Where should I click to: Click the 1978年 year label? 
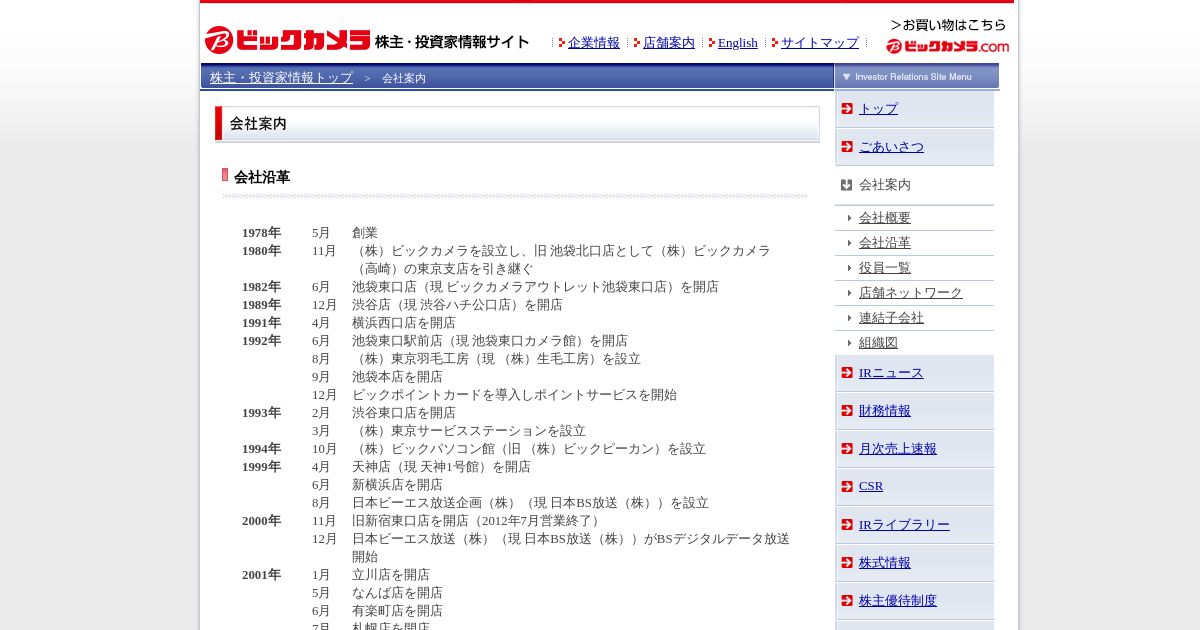tap(261, 233)
